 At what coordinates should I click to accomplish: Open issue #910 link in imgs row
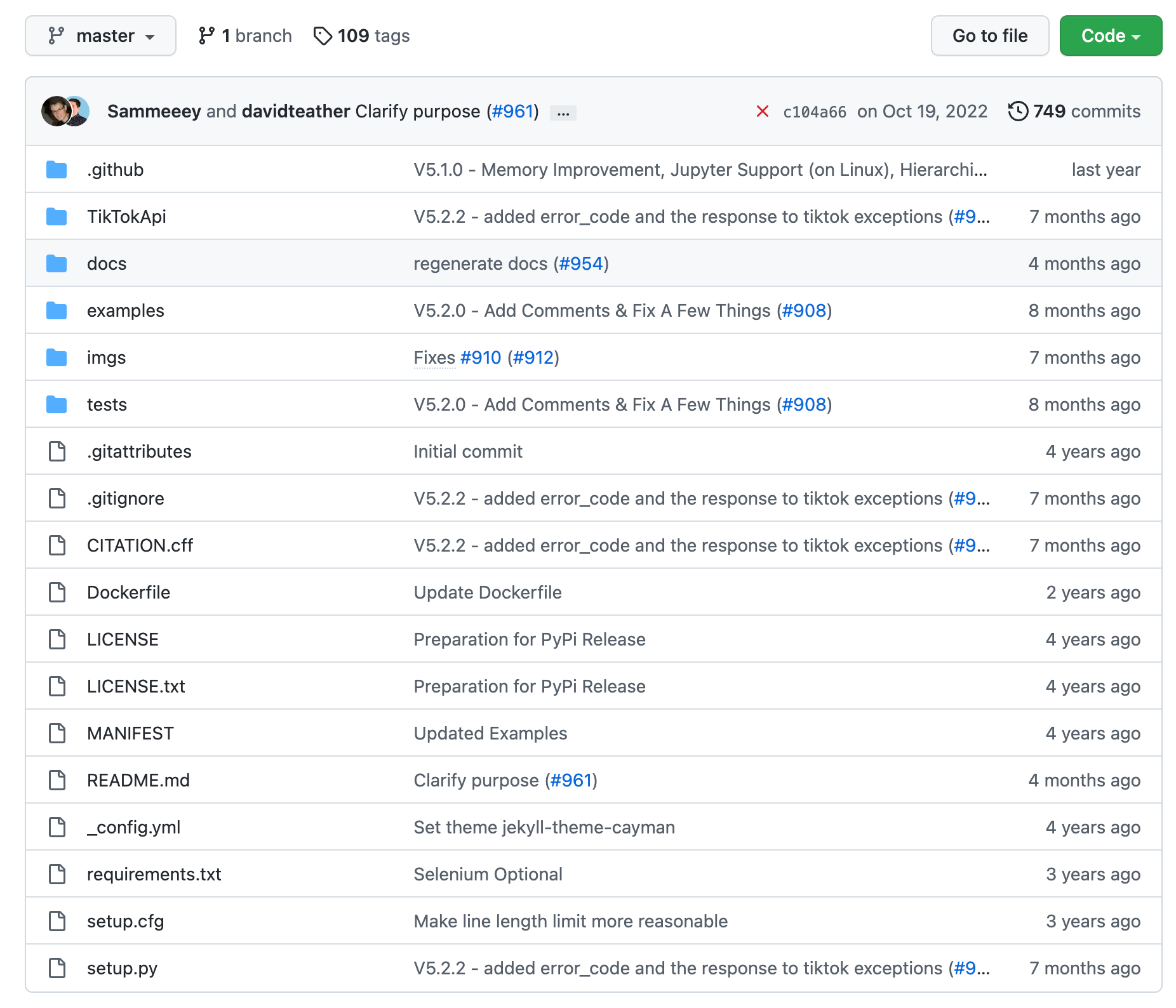(481, 357)
